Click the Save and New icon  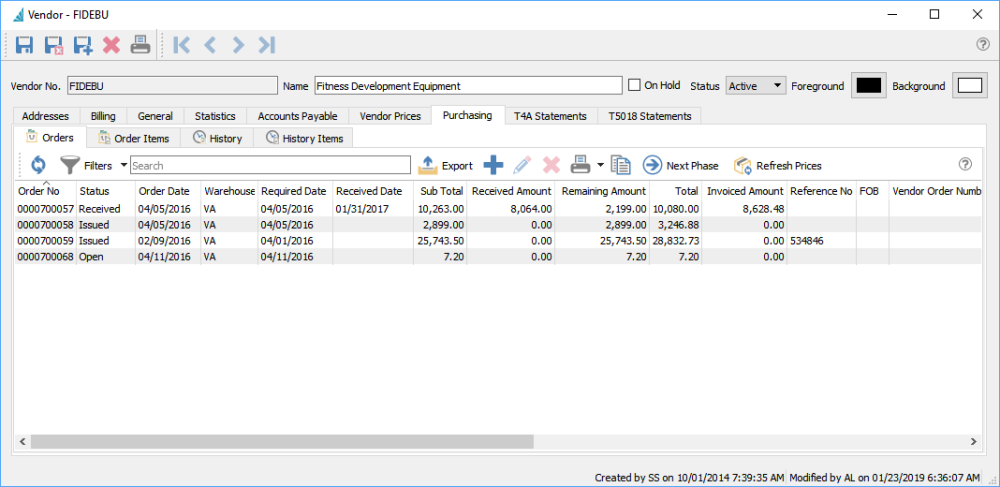83,45
